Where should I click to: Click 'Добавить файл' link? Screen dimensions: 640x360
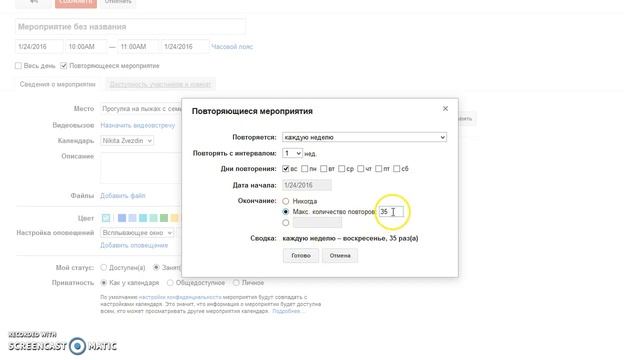point(122,196)
